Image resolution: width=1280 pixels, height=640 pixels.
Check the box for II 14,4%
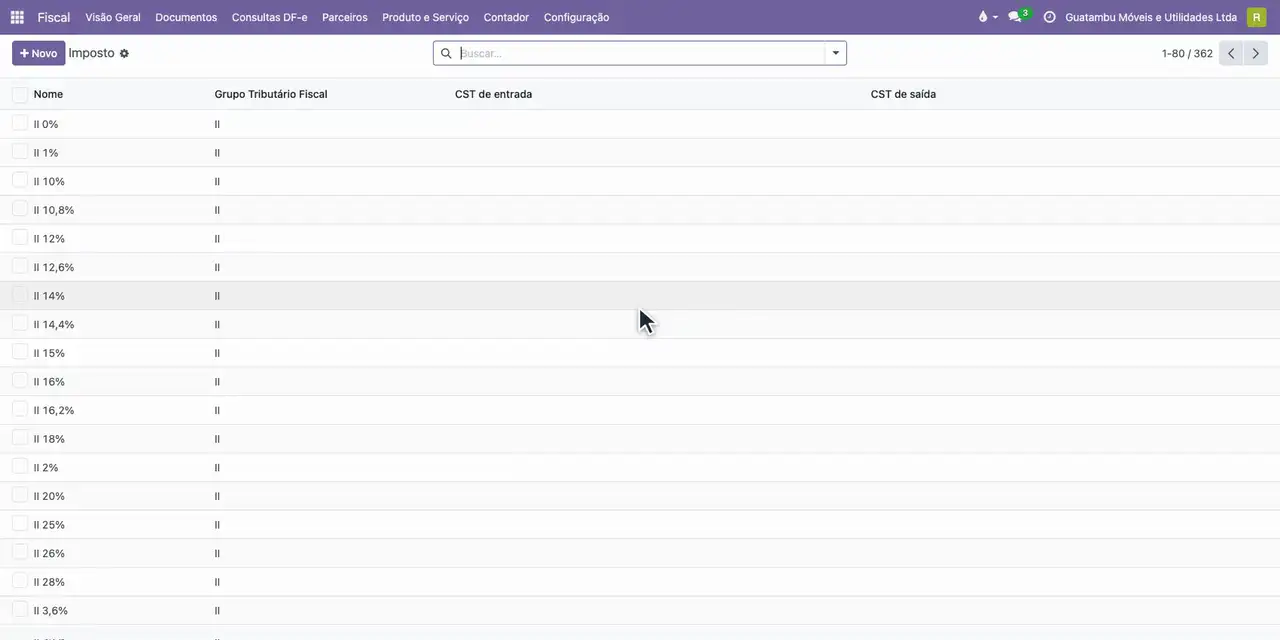tap(20, 324)
